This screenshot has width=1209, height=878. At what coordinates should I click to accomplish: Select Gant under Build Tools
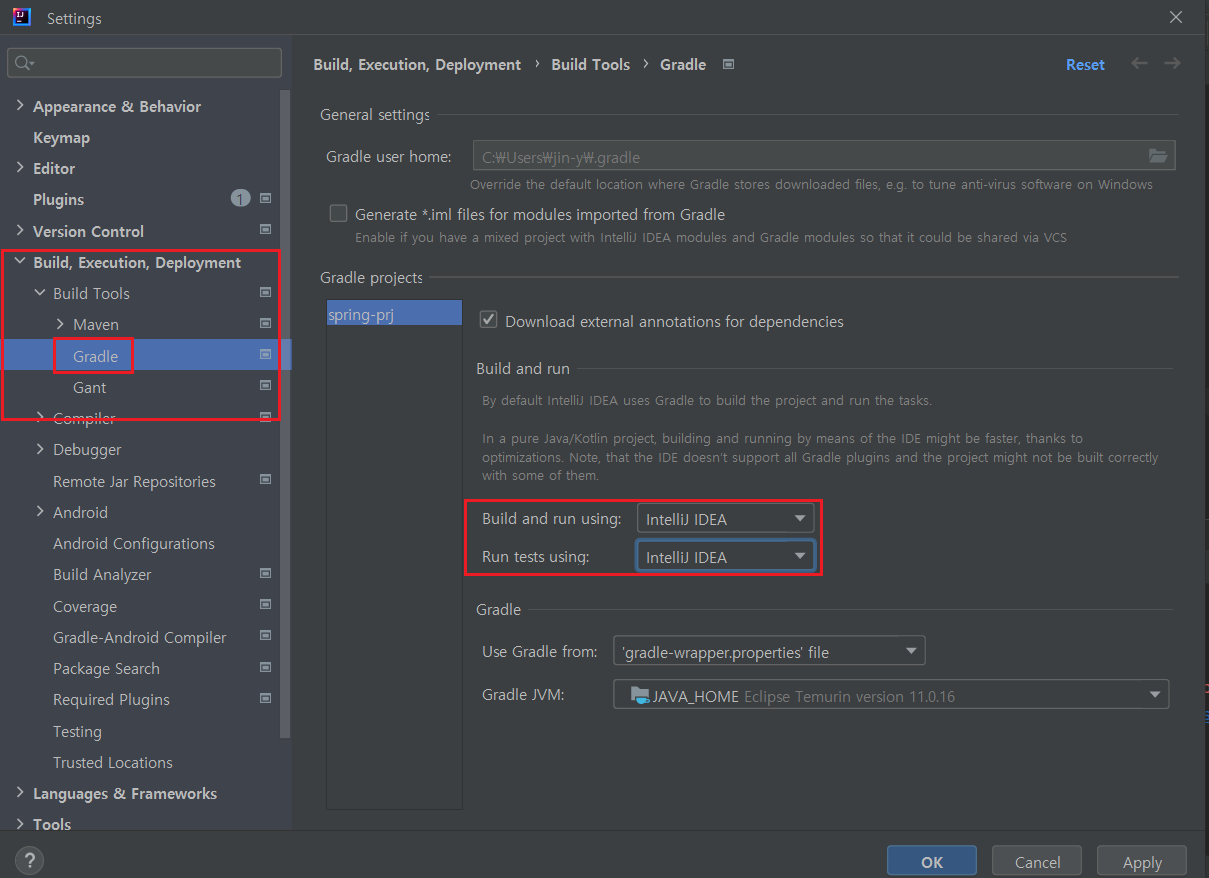coord(89,387)
